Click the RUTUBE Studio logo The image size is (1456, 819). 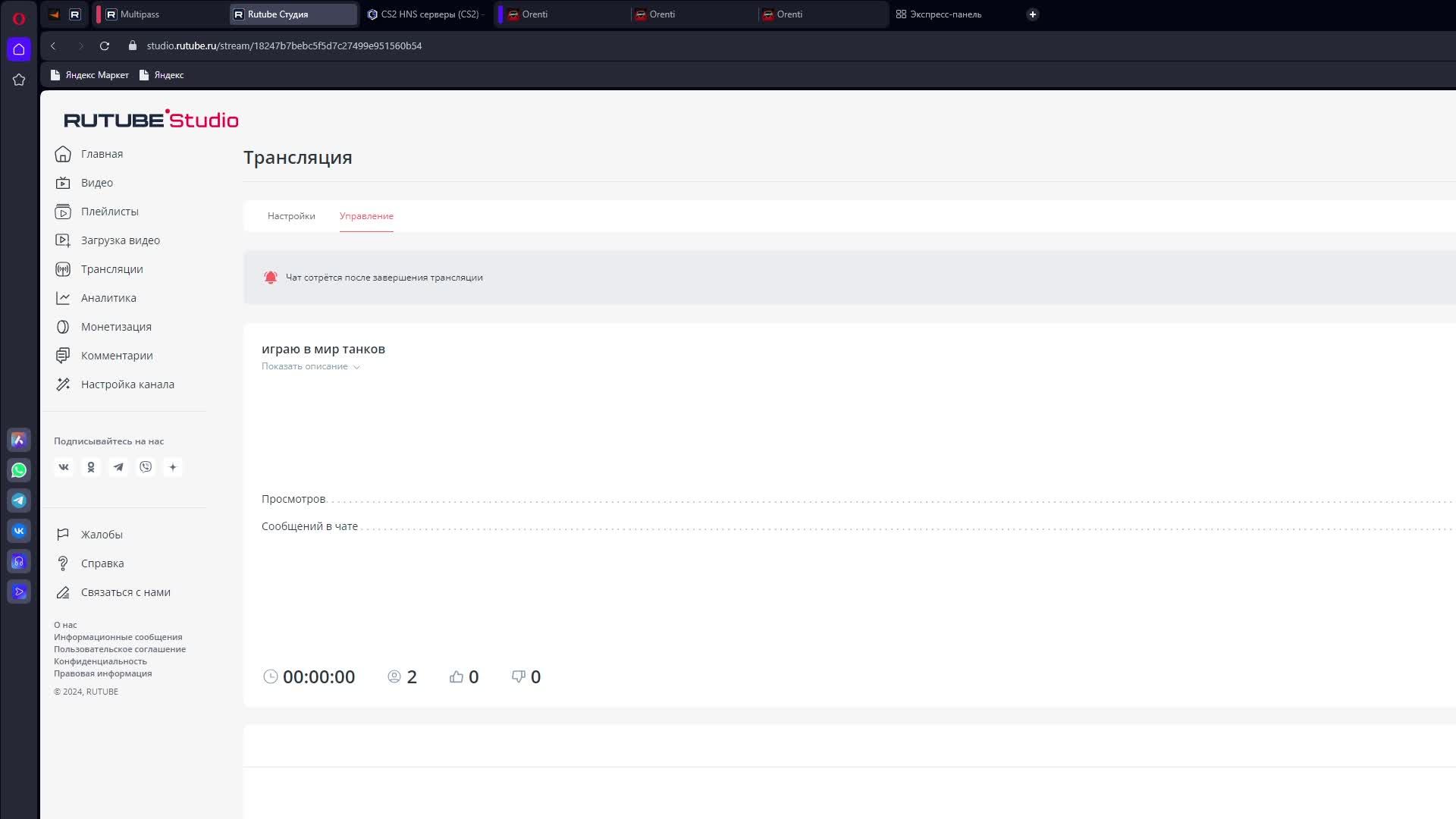tap(151, 119)
